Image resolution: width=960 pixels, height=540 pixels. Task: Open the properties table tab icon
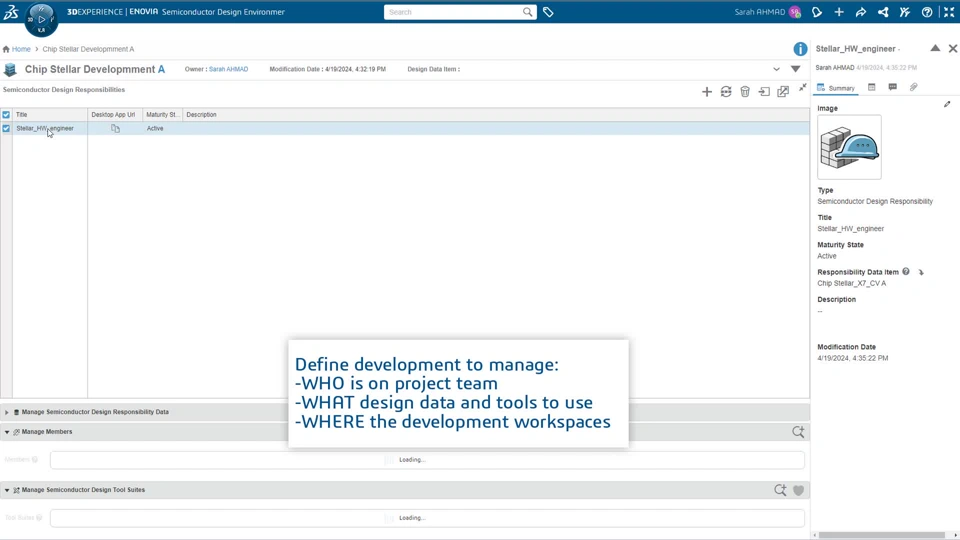pyautogui.click(x=872, y=87)
